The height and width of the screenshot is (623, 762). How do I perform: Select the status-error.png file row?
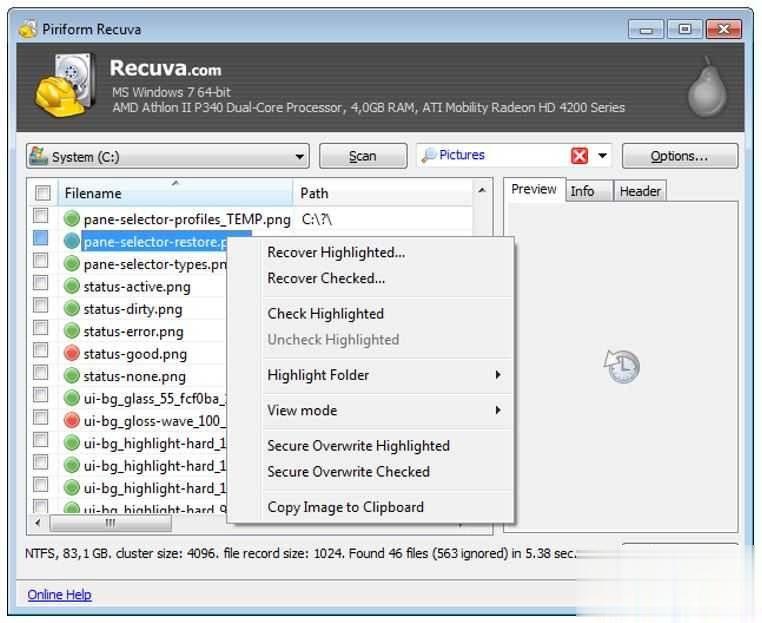point(134,331)
